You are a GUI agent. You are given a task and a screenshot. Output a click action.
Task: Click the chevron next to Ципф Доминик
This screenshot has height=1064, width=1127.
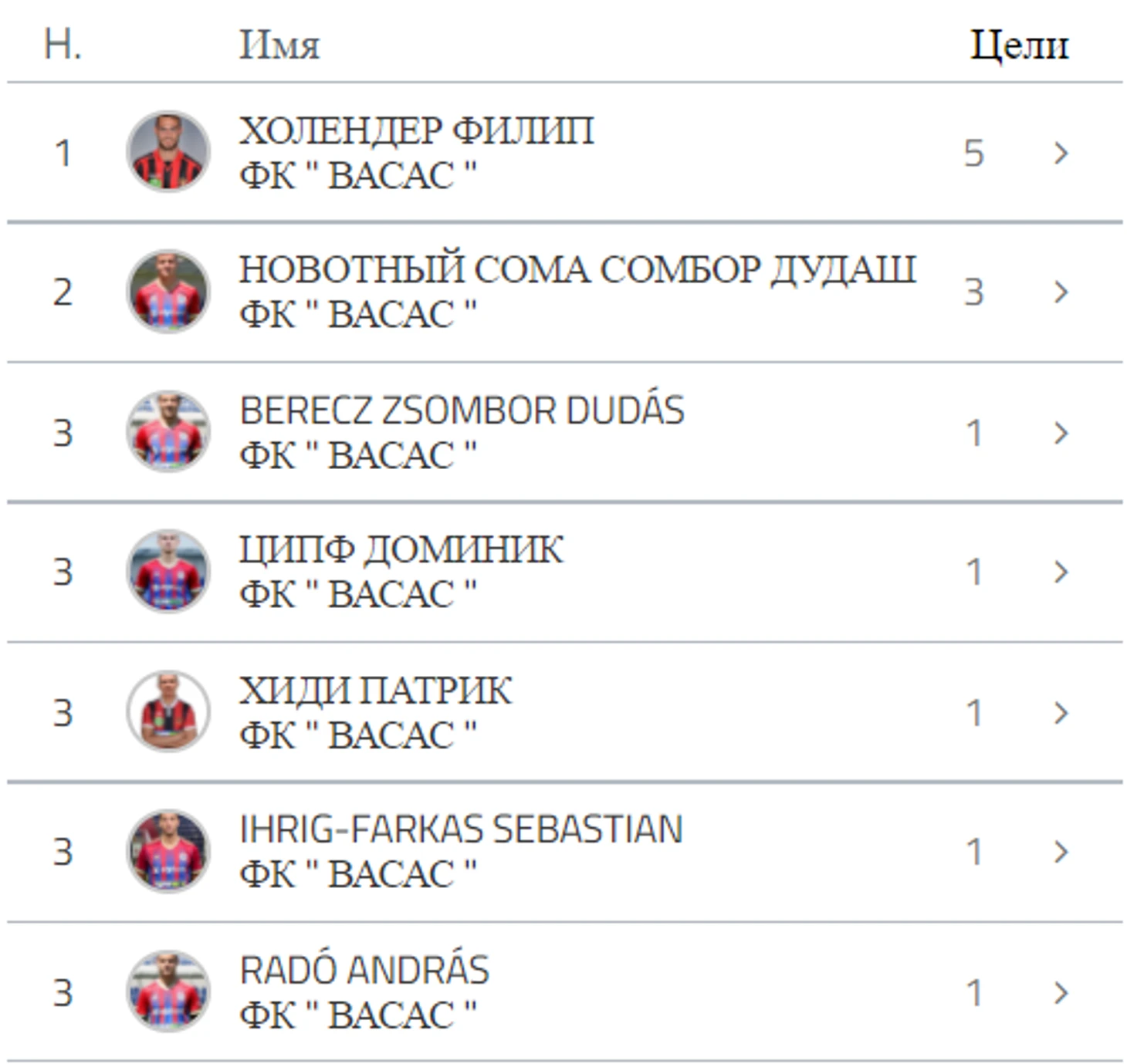click(x=1061, y=572)
